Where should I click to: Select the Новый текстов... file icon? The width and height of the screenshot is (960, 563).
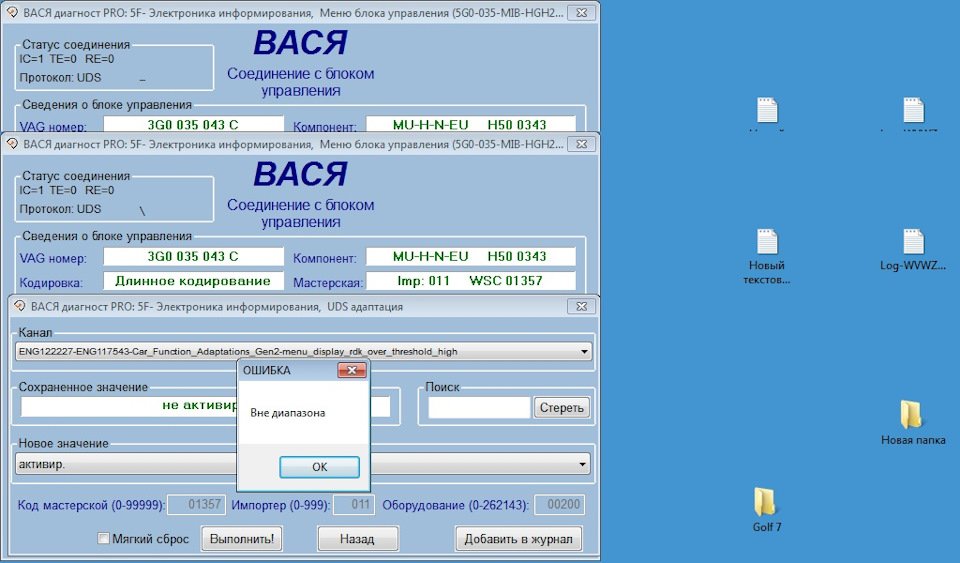[767, 242]
